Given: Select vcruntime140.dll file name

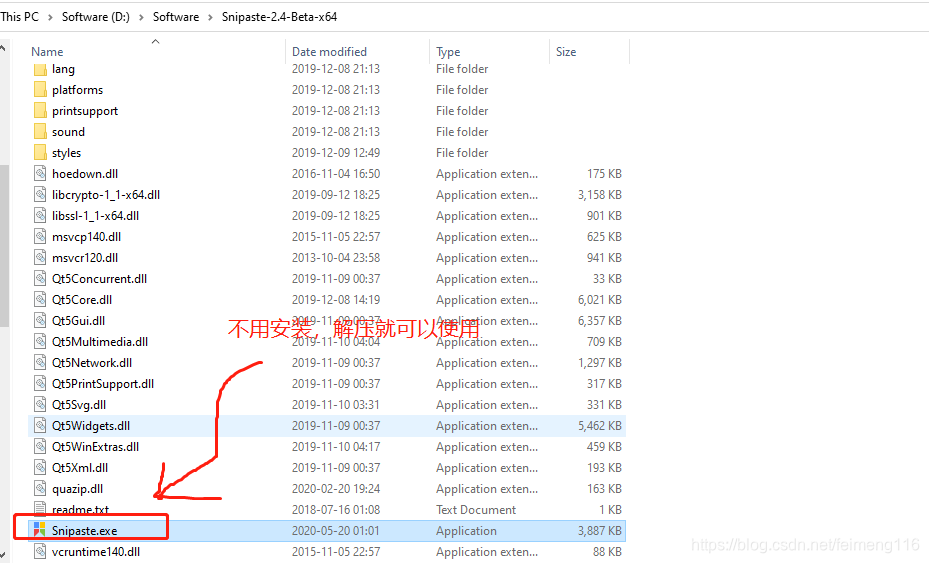Looking at the screenshot, I should [x=96, y=552].
